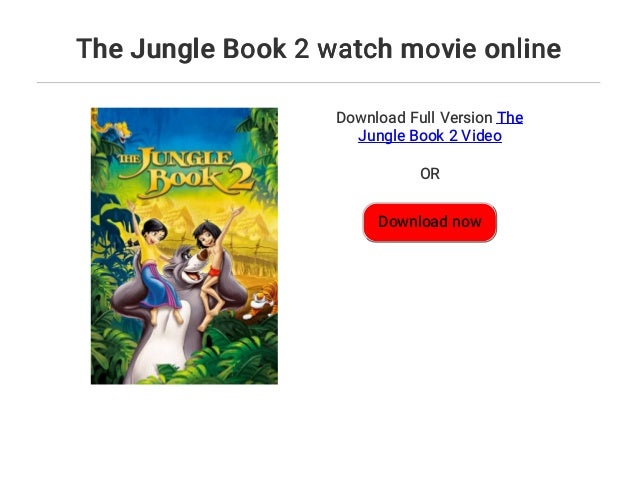Viewport: 638px width, 479px height.
Task: Click Shere Khan the tiger on the poster
Action: click(x=261, y=301)
